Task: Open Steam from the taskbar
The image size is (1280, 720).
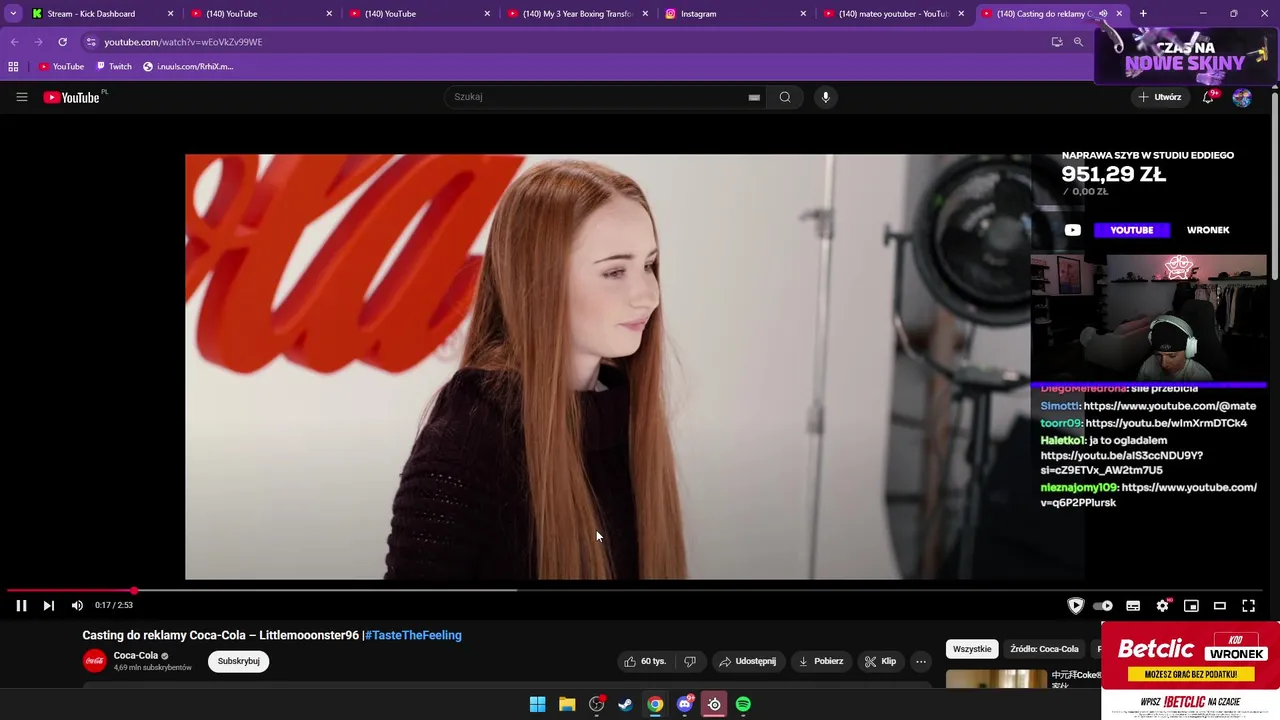Action: click(x=625, y=704)
